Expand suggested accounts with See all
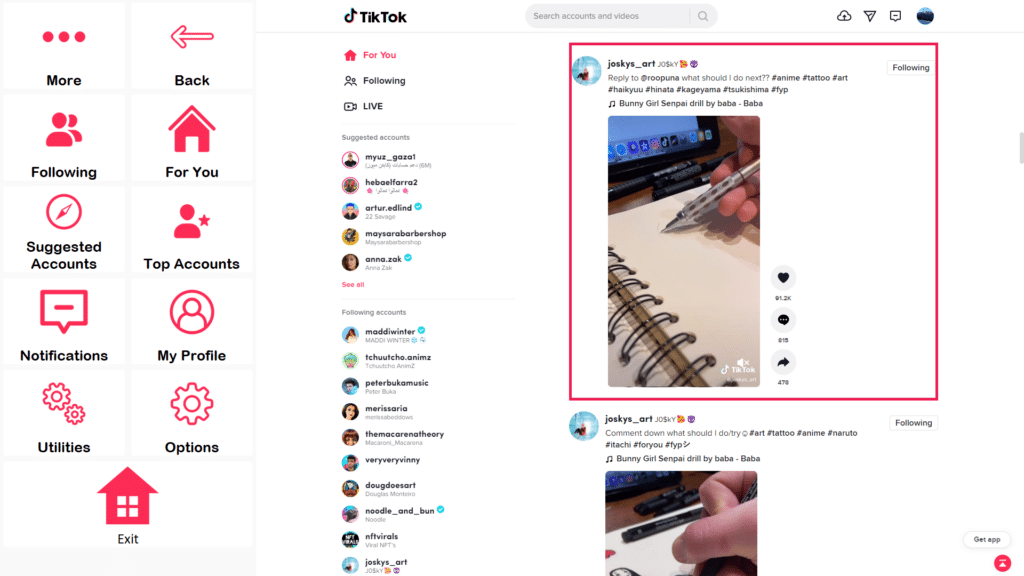 click(353, 285)
